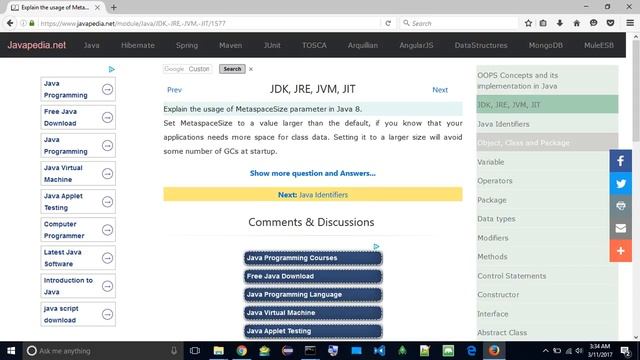Click the Google Custom Search input field
Viewport: 640px width, 360px height.
[x=187, y=69]
